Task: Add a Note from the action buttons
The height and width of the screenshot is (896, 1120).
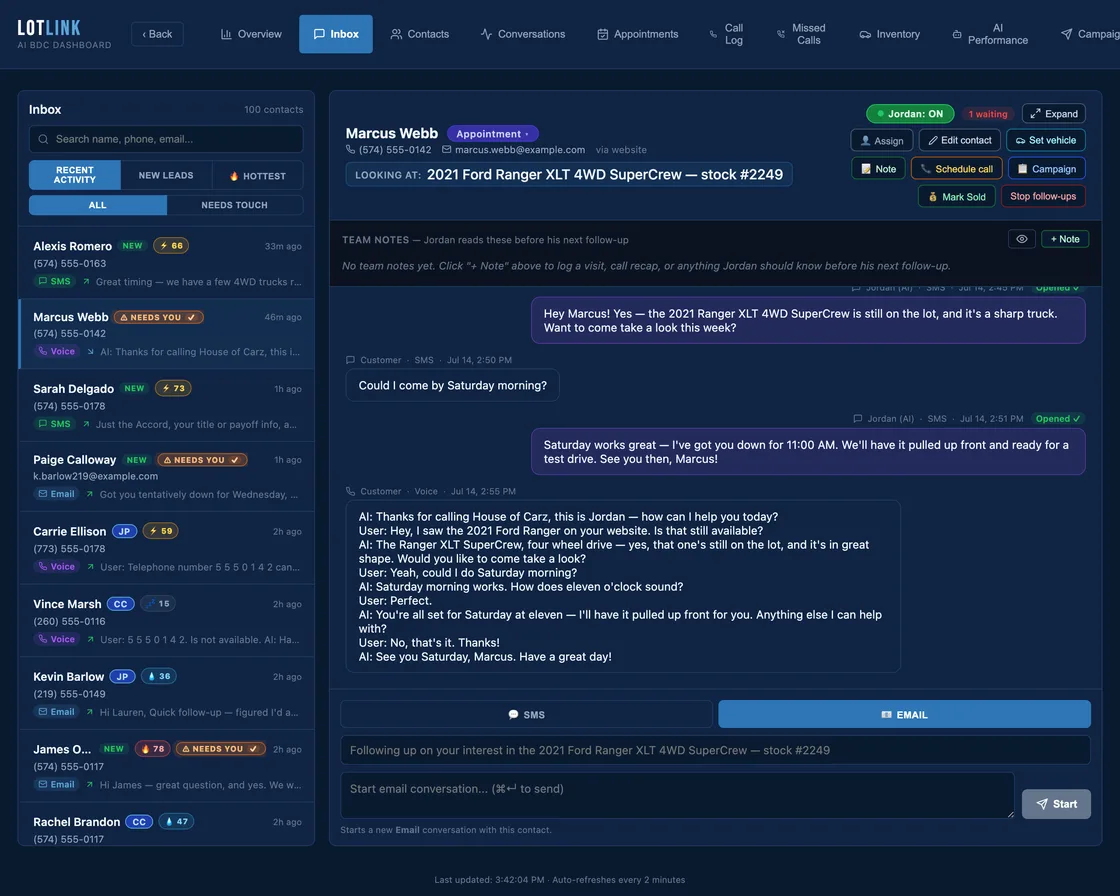Action: coord(879,169)
